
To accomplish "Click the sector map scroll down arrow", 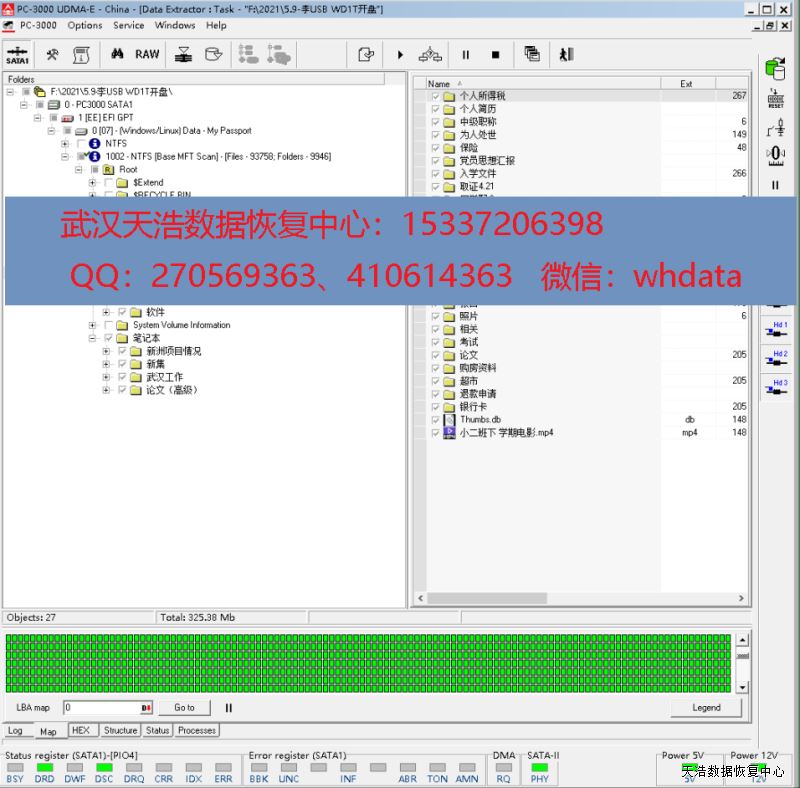I will click(743, 687).
